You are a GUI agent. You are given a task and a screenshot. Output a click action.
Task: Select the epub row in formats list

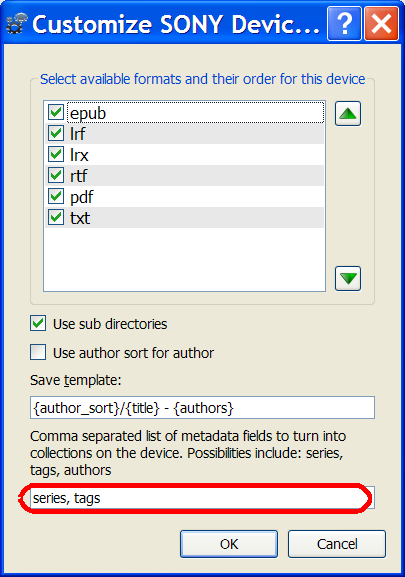(x=184, y=113)
